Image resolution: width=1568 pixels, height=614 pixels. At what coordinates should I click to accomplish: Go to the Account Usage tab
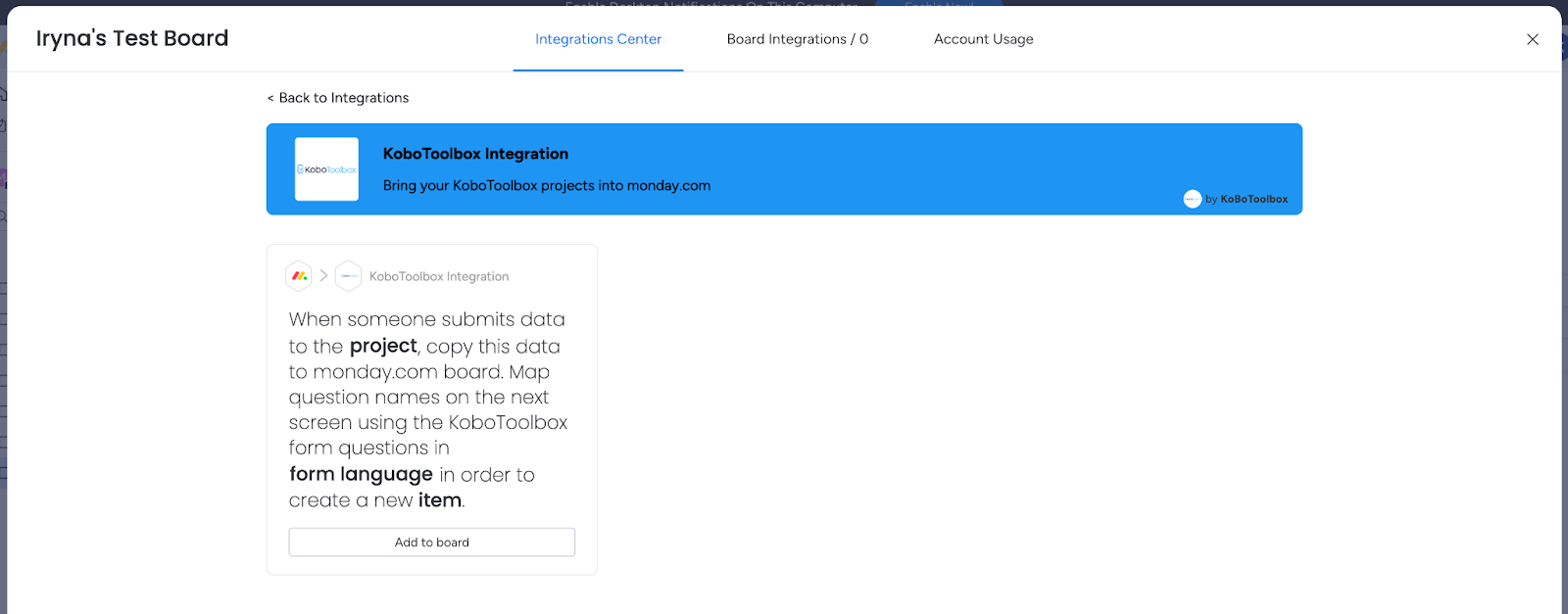pos(983,39)
